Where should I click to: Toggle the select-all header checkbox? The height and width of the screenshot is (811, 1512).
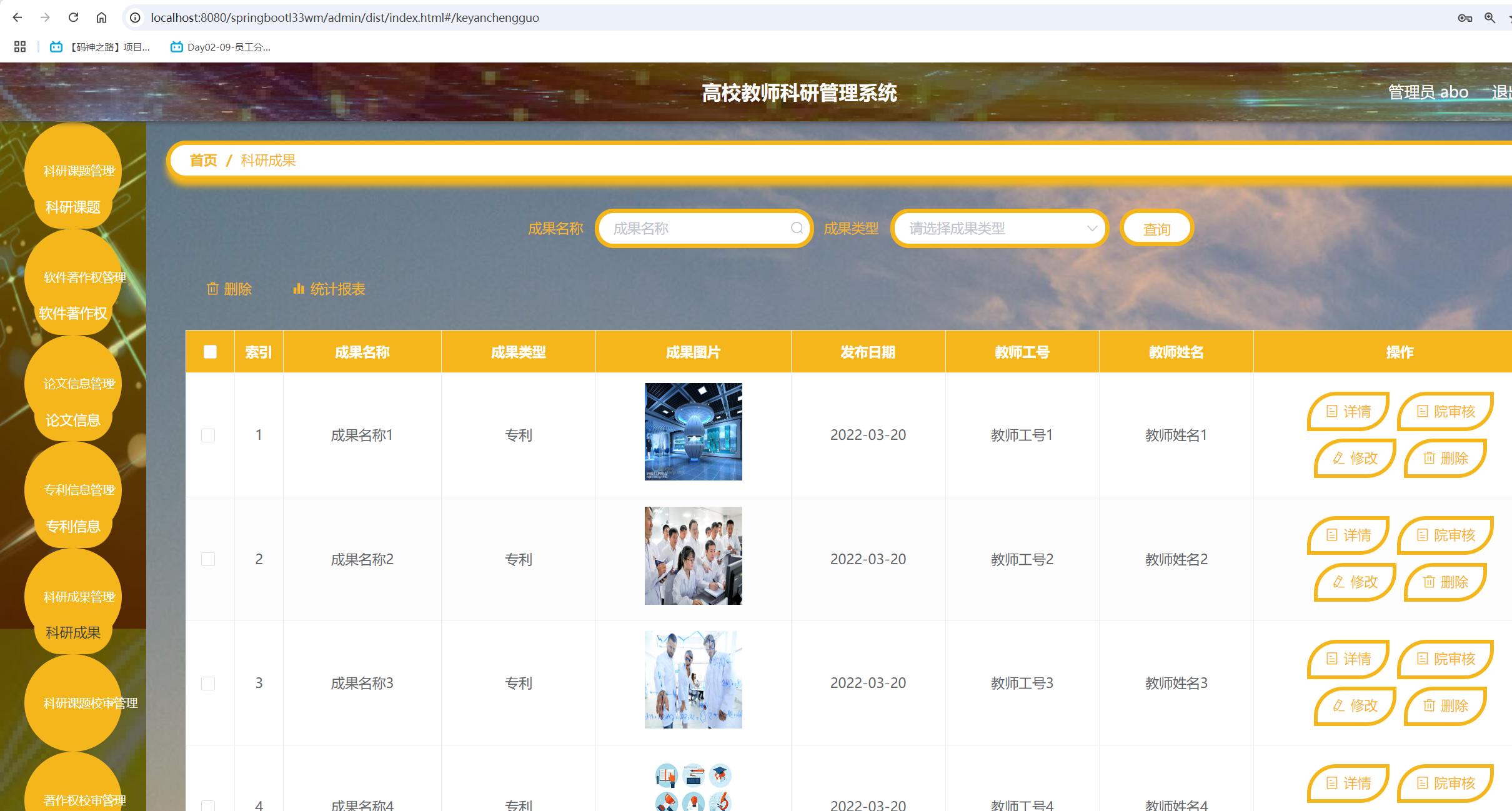(x=210, y=352)
